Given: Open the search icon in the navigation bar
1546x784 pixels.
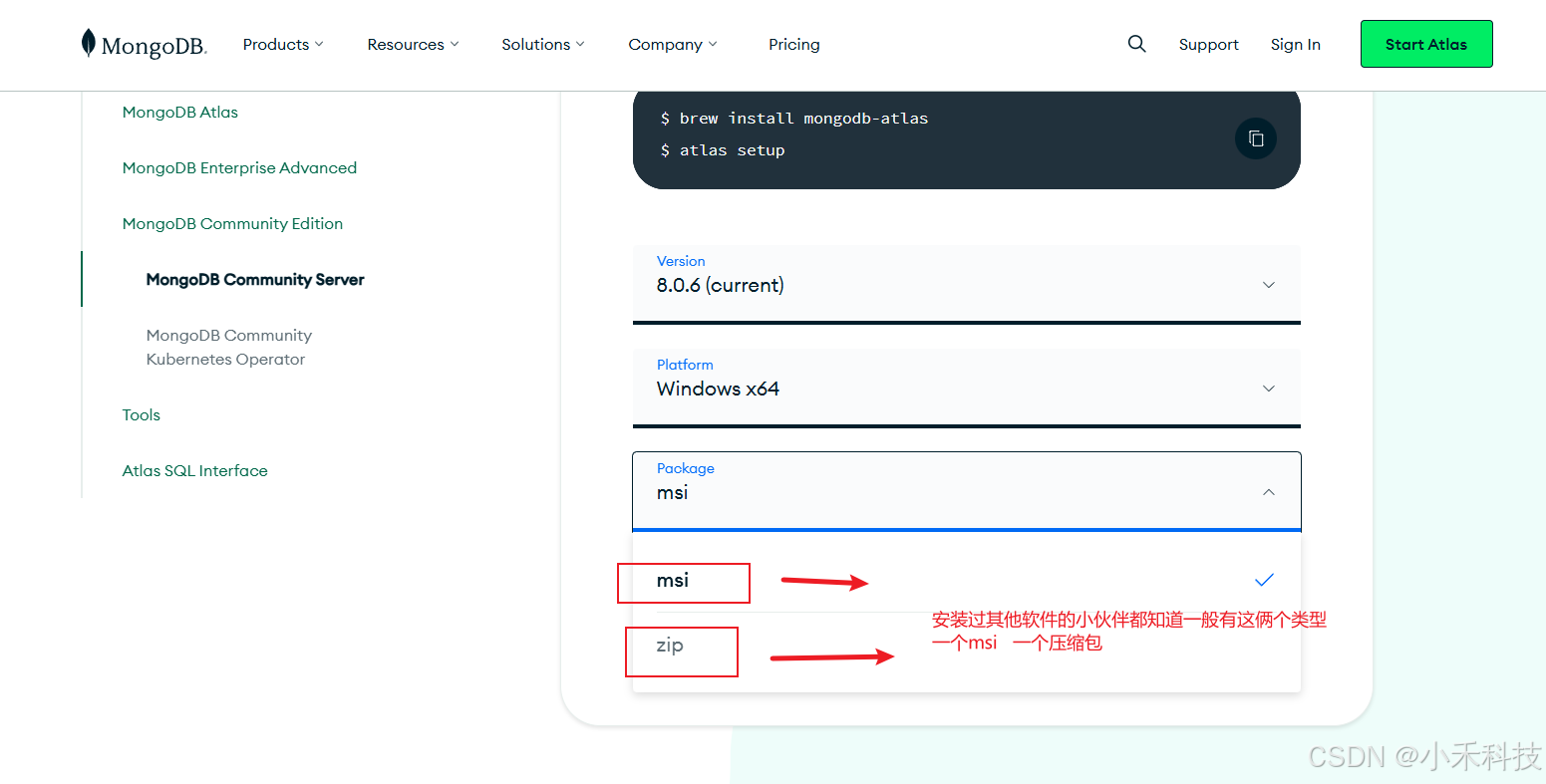Looking at the screenshot, I should click(1136, 44).
